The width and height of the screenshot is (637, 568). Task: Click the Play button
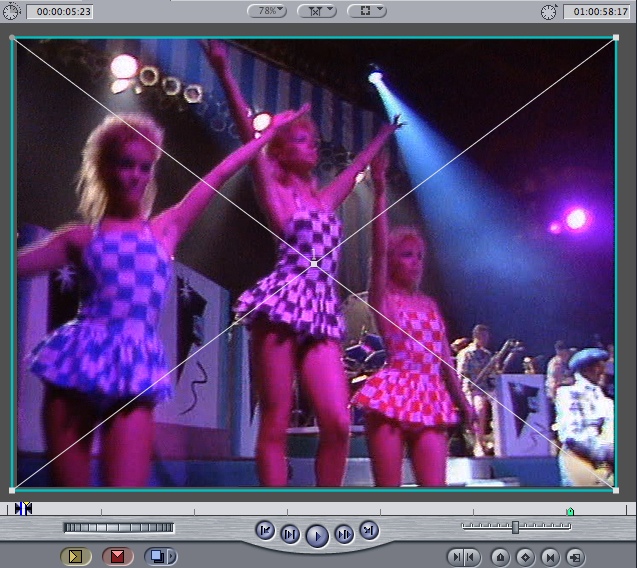(x=317, y=535)
